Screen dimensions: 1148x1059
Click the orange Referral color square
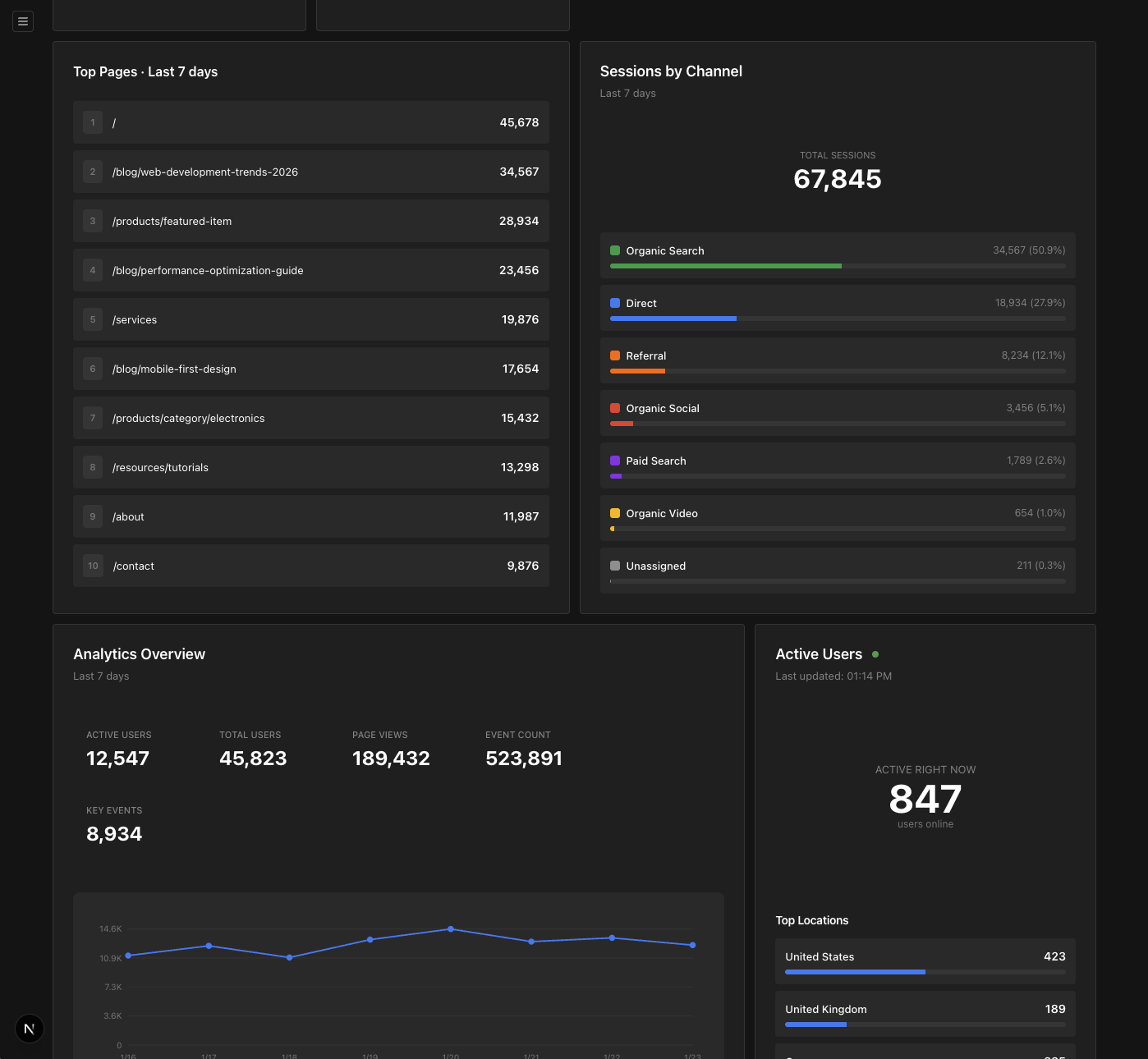point(615,355)
